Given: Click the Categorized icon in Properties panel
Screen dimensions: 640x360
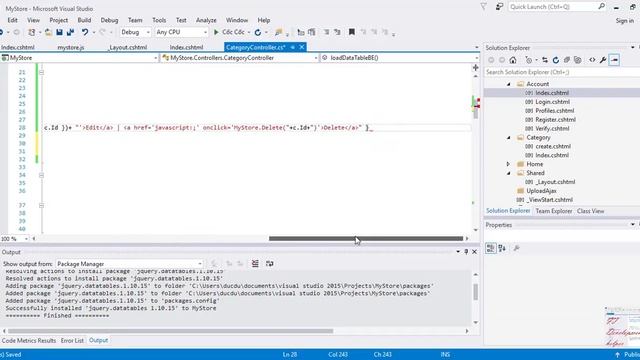Looking at the screenshot, I should click(491, 248).
